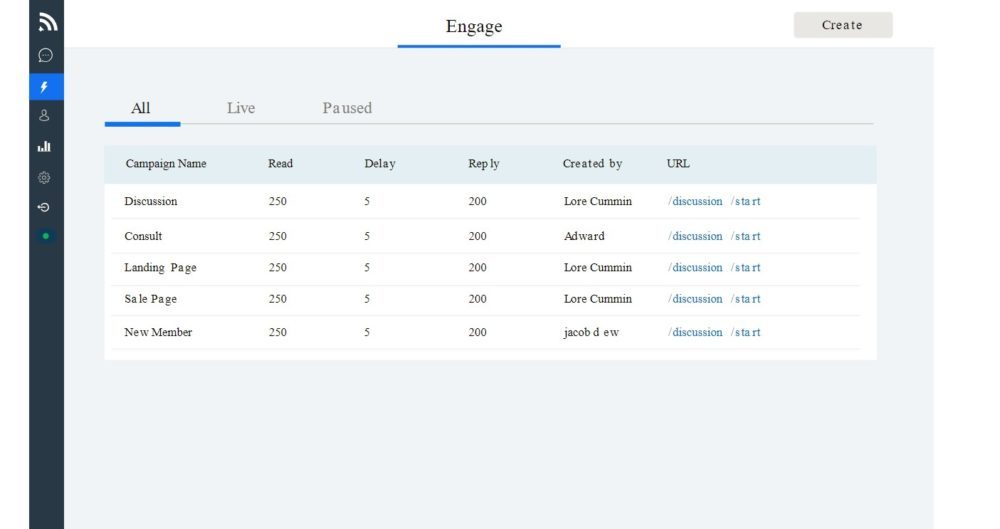The height and width of the screenshot is (529, 1000).
Task: Open the bar chart analytics icon
Action: tap(46, 147)
